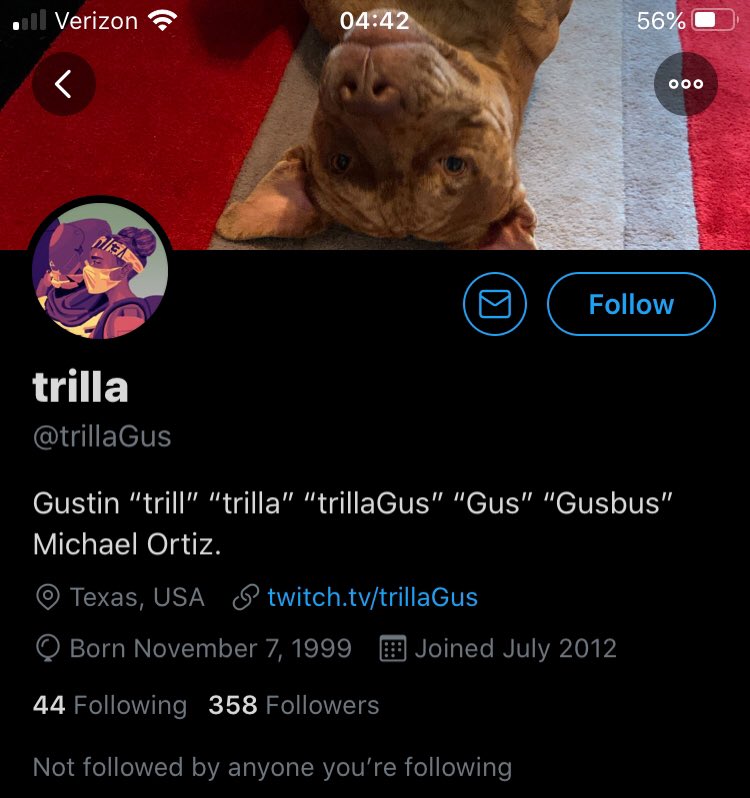Tap the link chain icon

coord(246,597)
